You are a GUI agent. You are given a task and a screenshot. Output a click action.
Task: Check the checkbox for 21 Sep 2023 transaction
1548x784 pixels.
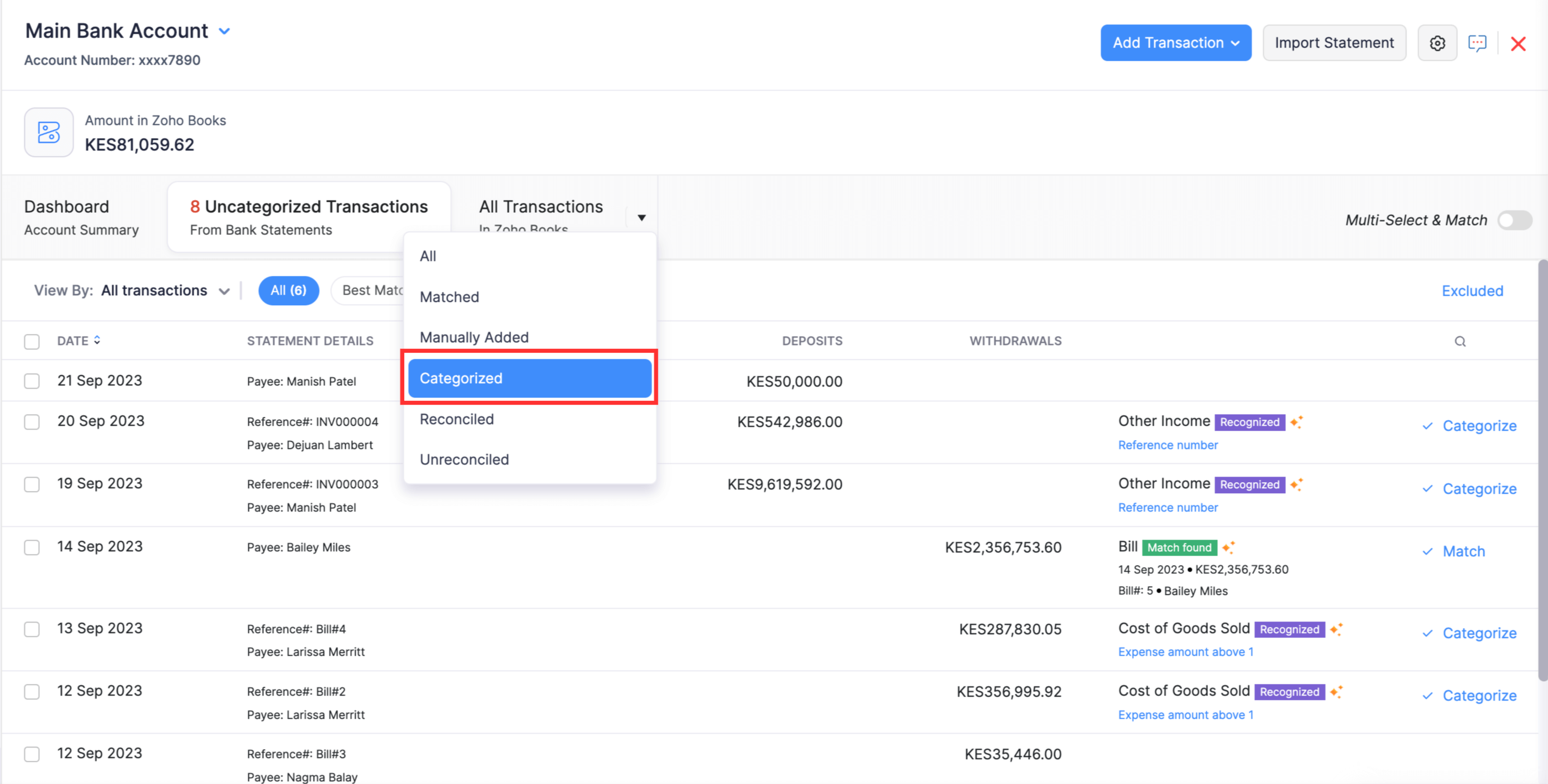pyautogui.click(x=32, y=381)
